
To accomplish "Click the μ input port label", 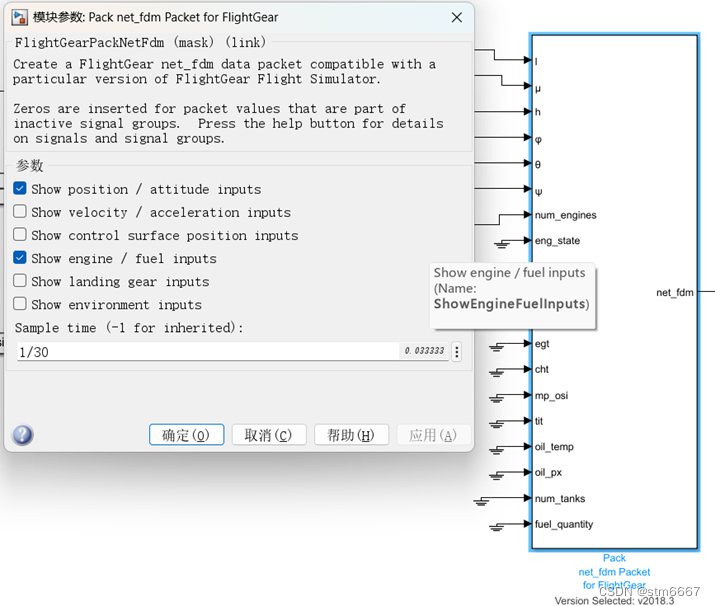I will click(538, 88).
